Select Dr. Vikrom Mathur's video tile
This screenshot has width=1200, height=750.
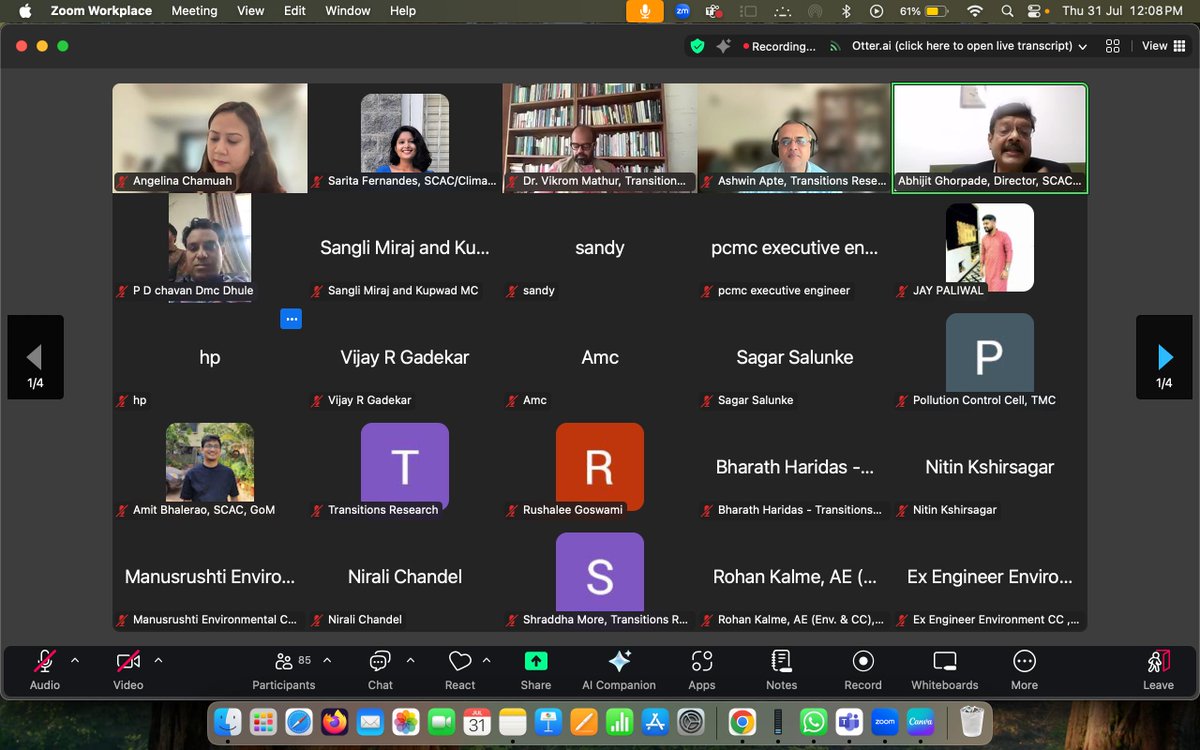(x=600, y=138)
